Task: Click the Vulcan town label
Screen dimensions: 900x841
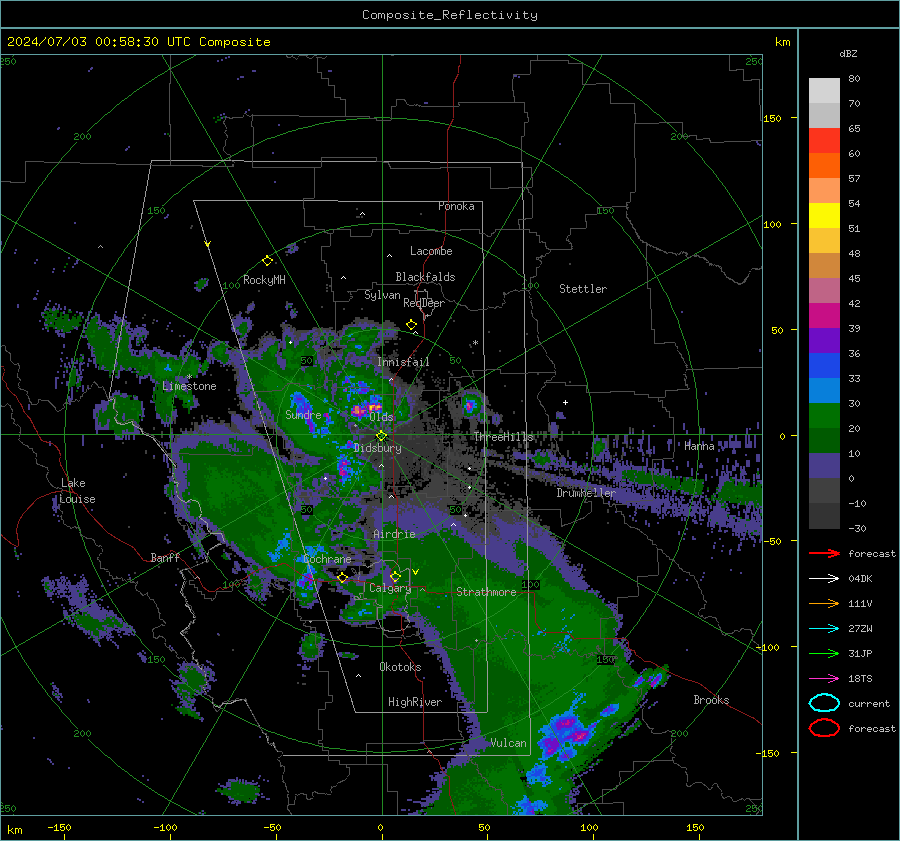Action: 508,743
